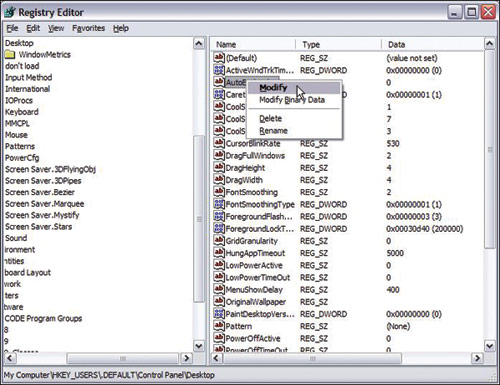Click values pane scroll right arrow

pos(478,358)
